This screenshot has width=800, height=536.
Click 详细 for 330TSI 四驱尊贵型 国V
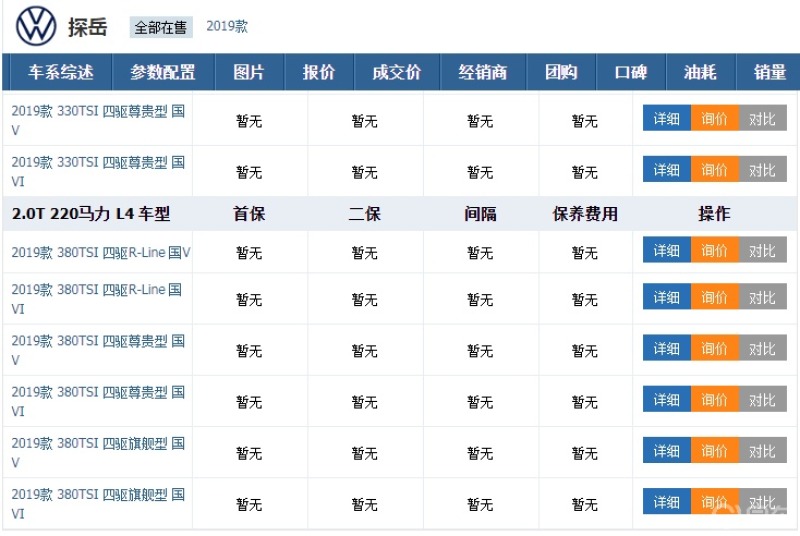pyautogui.click(x=666, y=118)
